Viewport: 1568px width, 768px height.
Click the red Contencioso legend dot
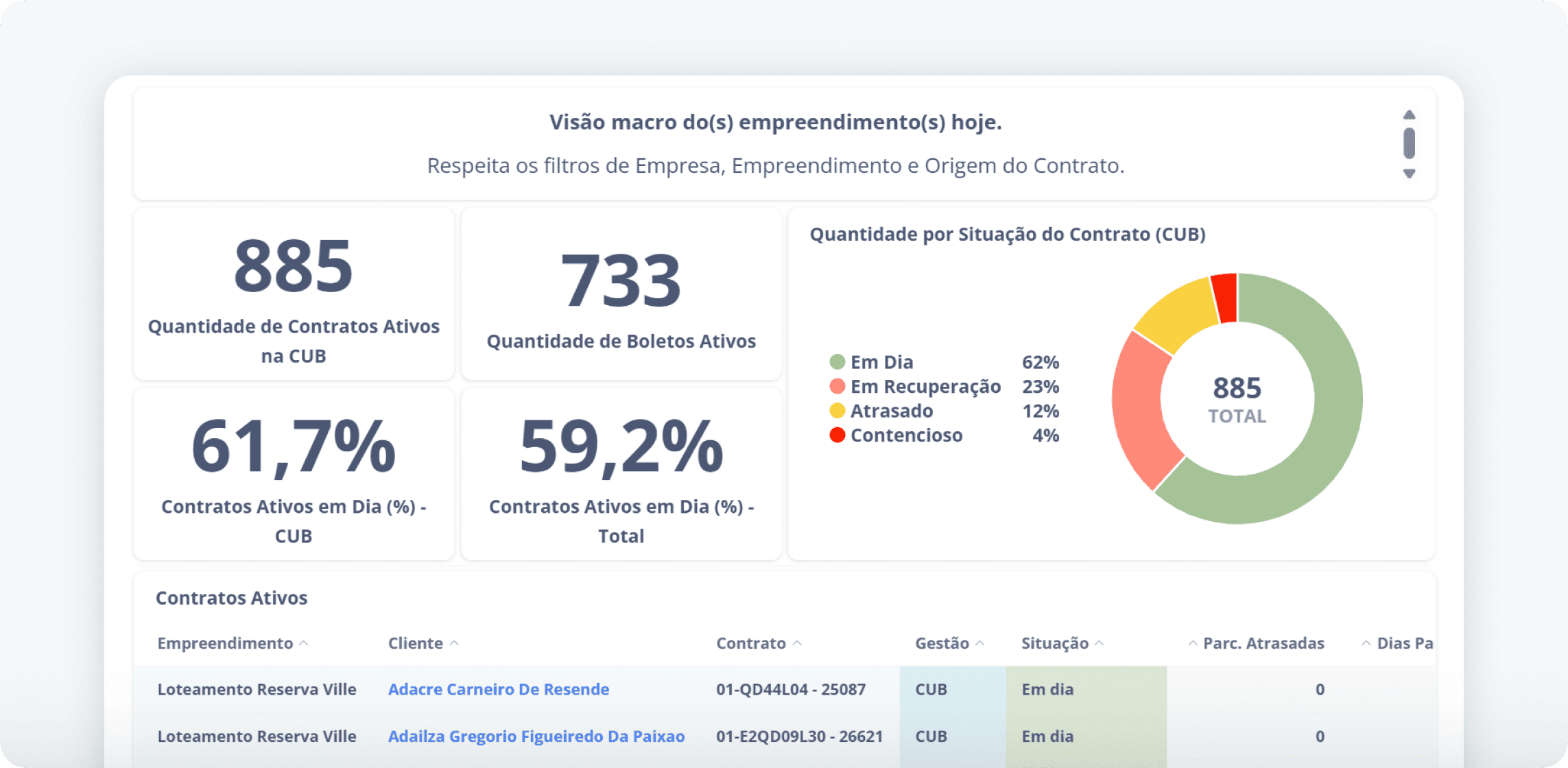[x=837, y=435]
